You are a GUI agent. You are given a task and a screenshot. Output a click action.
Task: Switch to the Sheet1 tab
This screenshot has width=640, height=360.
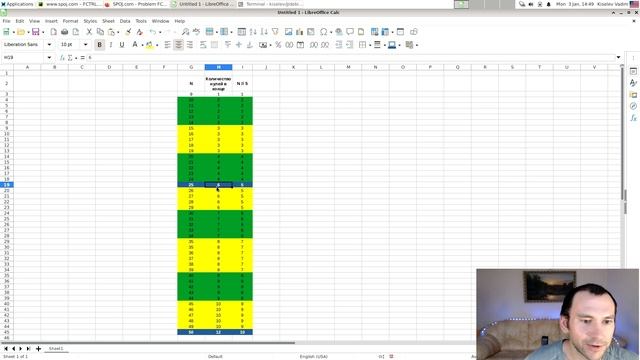[x=56, y=349]
